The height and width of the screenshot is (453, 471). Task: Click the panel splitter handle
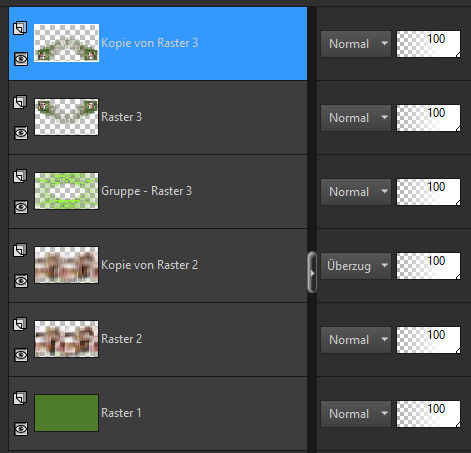312,272
